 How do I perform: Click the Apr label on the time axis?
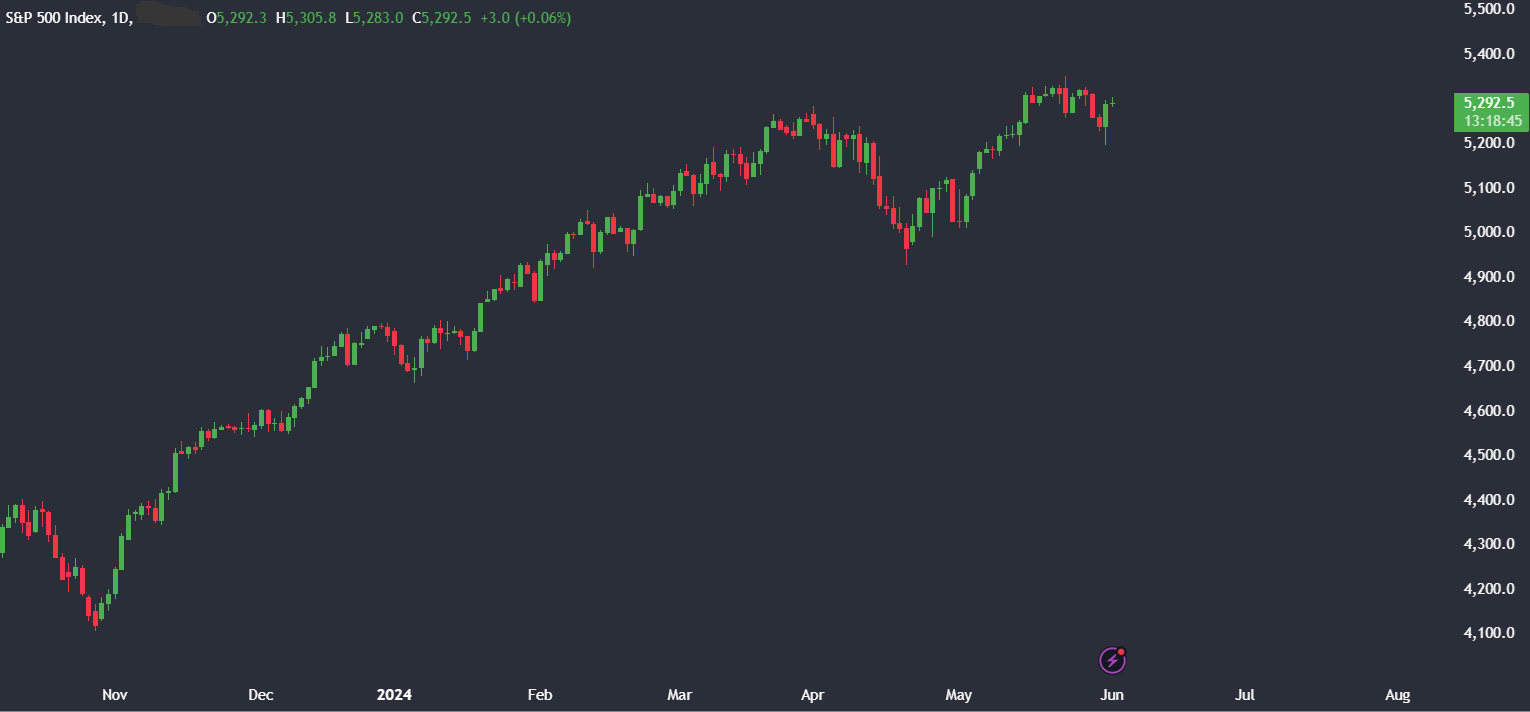tap(813, 695)
